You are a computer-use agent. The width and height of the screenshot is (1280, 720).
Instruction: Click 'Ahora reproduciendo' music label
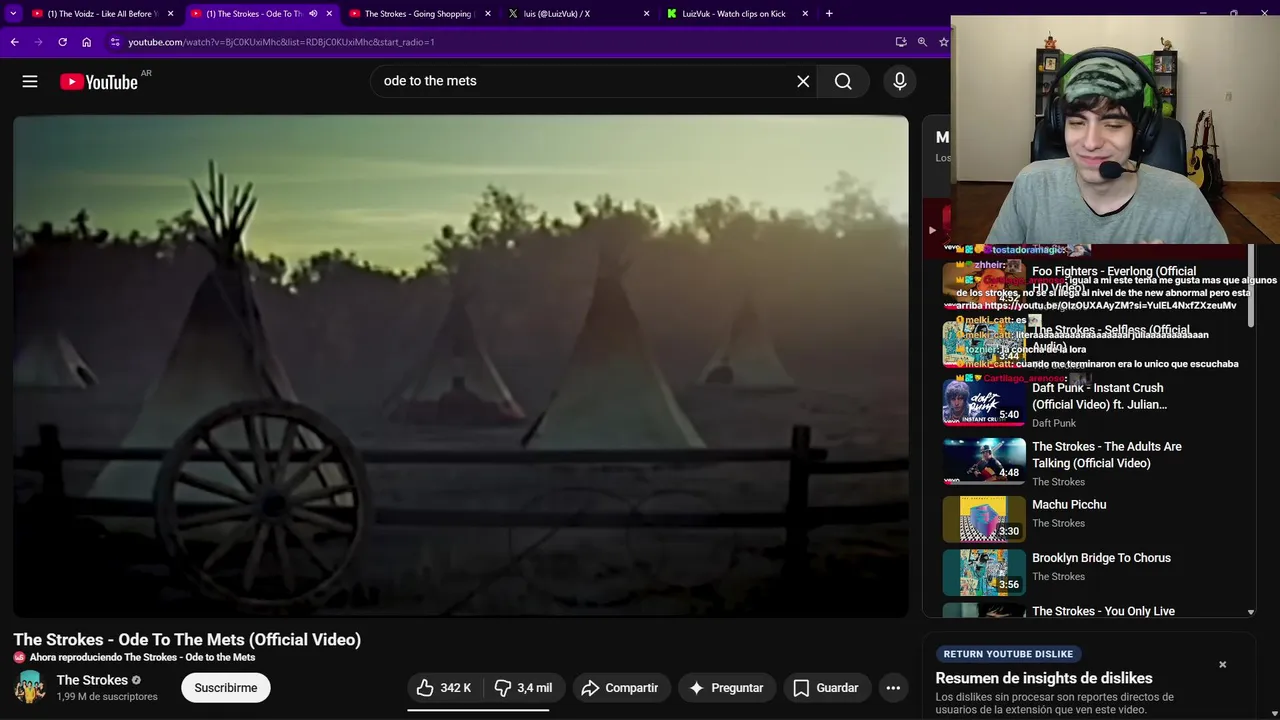point(142,657)
